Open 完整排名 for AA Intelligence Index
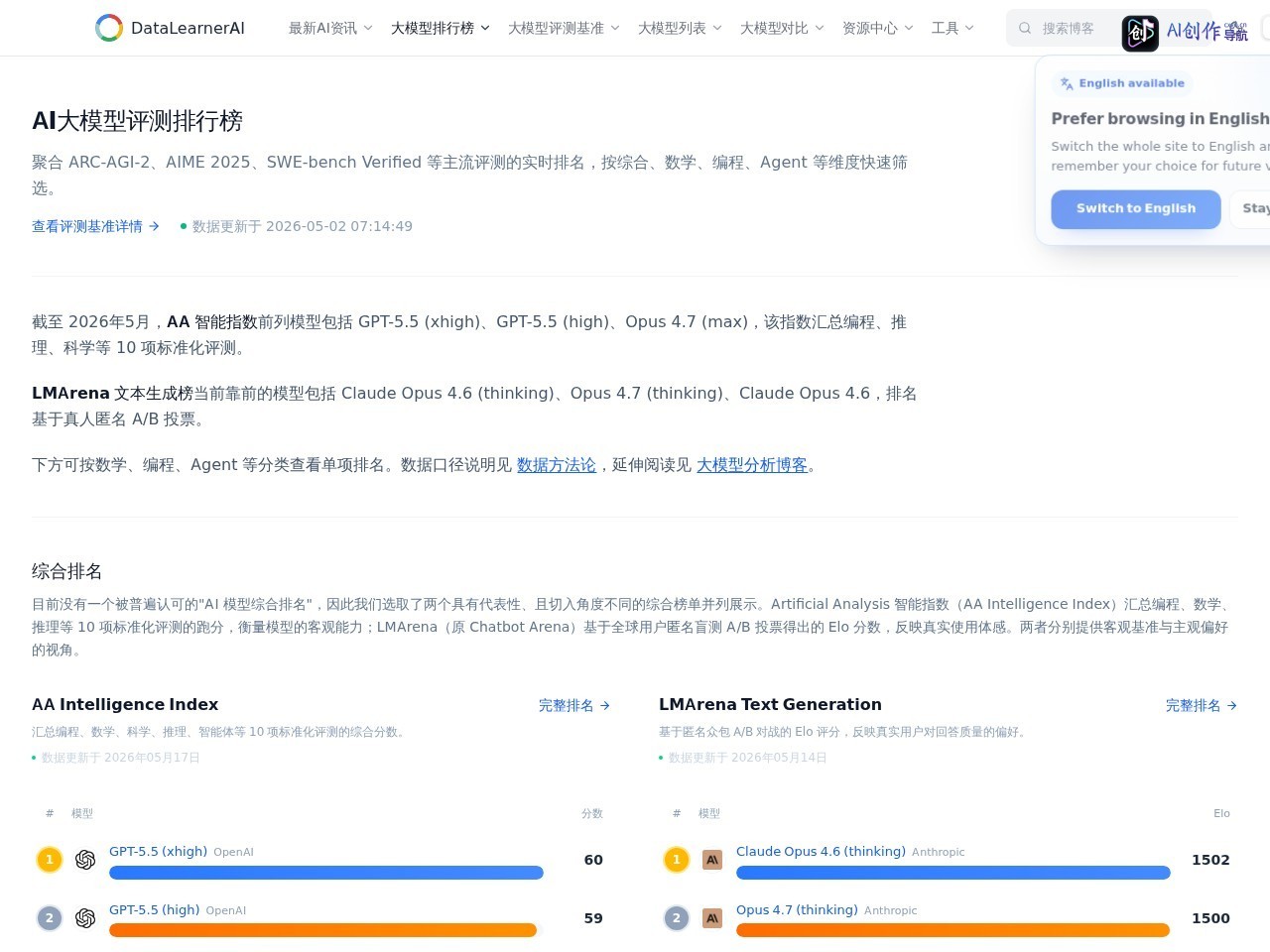Viewport: 1270px width, 952px height. 574,705
